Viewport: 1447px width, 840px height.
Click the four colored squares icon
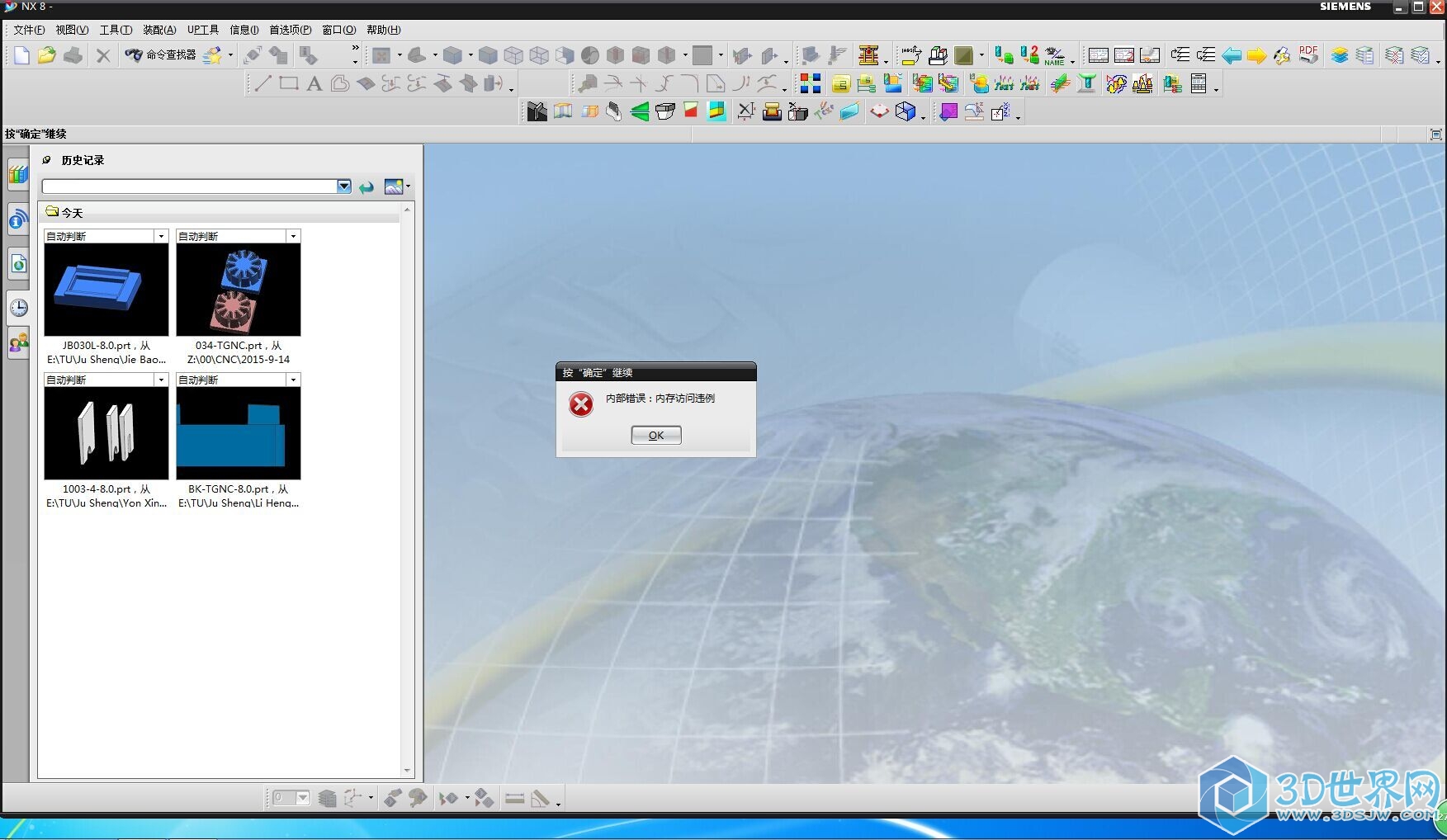point(811,83)
